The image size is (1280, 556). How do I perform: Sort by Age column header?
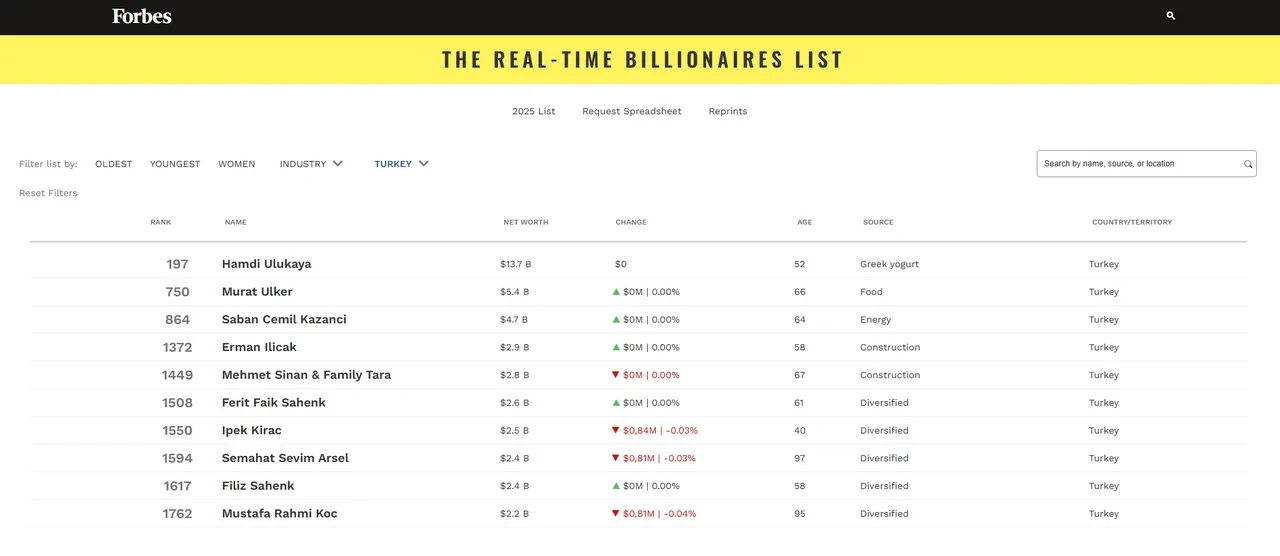(804, 222)
